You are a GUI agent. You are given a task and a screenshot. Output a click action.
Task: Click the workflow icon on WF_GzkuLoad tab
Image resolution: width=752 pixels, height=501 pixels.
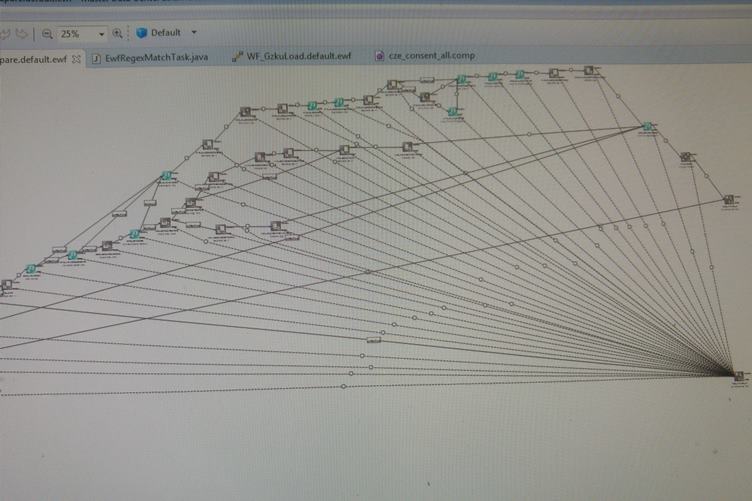237,57
